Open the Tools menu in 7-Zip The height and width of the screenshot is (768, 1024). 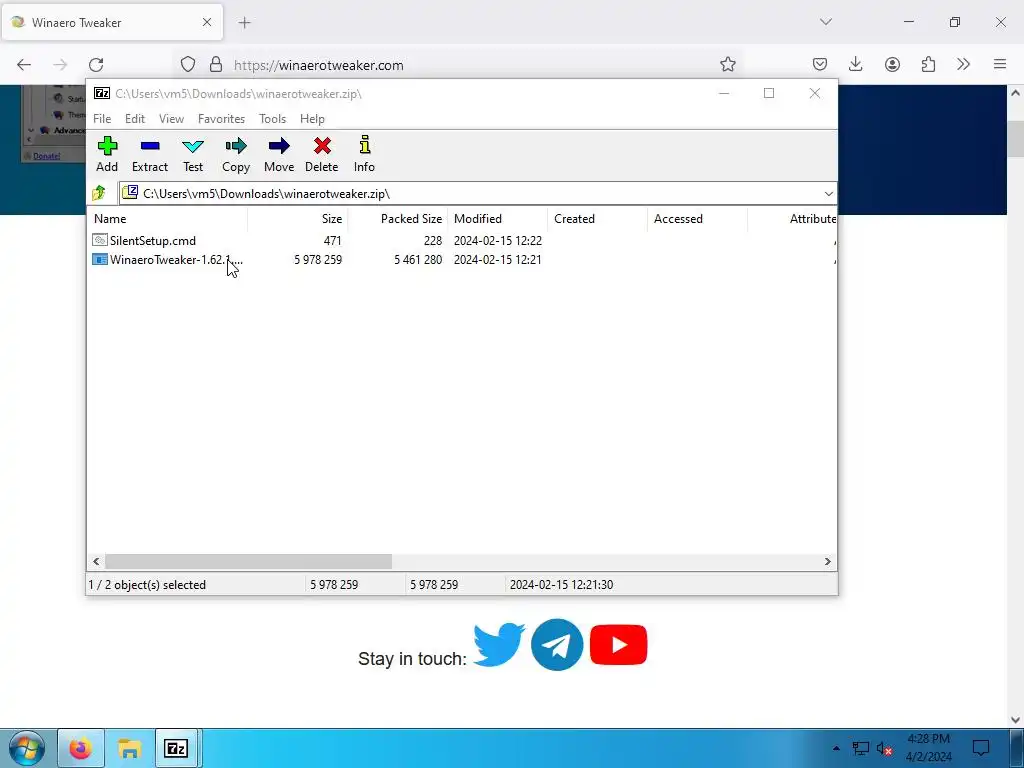tap(272, 119)
